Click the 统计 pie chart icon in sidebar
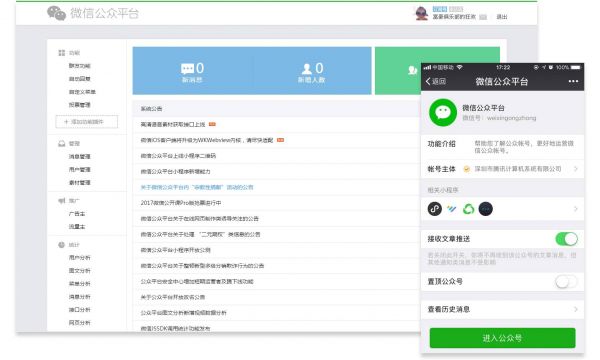Viewport: 600px width, 360px height. (61, 245)
